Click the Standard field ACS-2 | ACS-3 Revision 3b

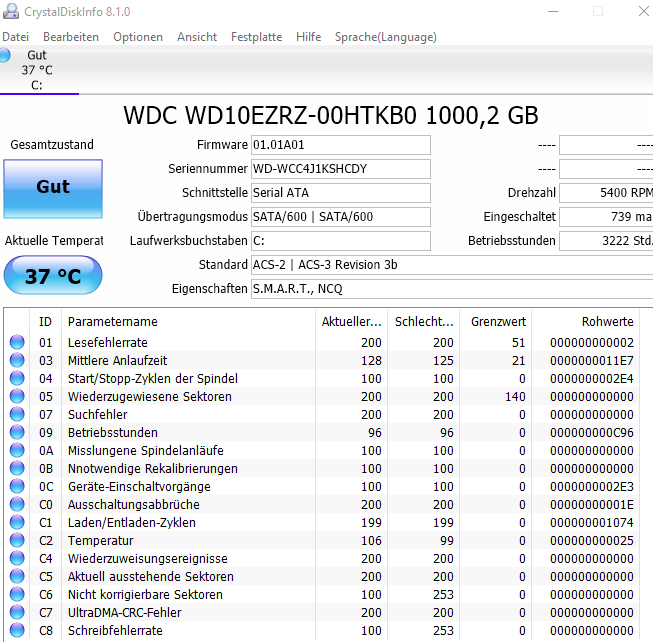(452, 265)
